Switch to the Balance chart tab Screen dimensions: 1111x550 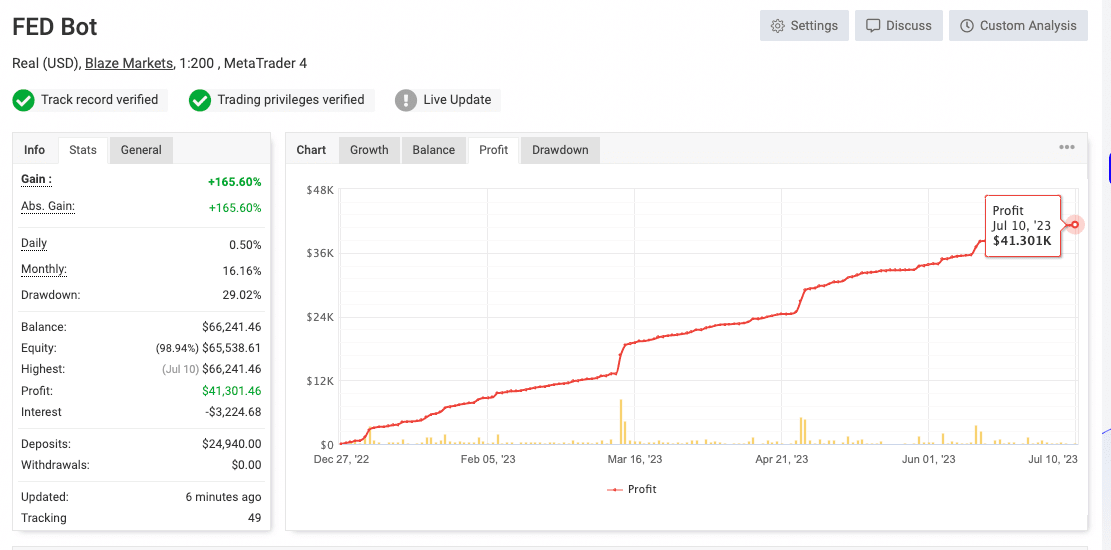click(434, 150)
